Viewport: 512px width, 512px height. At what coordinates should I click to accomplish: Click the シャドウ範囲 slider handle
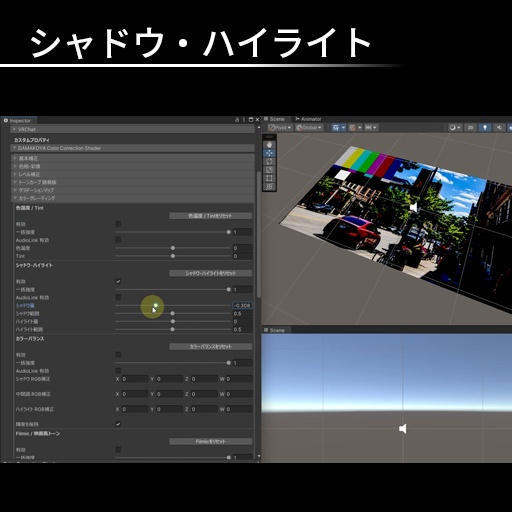tap(173, 313)
